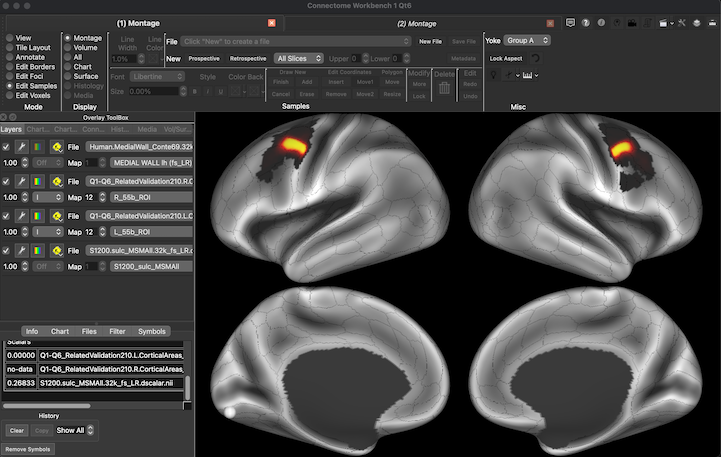721x457 pixels.
Task: Open the tools wrench-screwdriver icon
Action: pos(682,22)
